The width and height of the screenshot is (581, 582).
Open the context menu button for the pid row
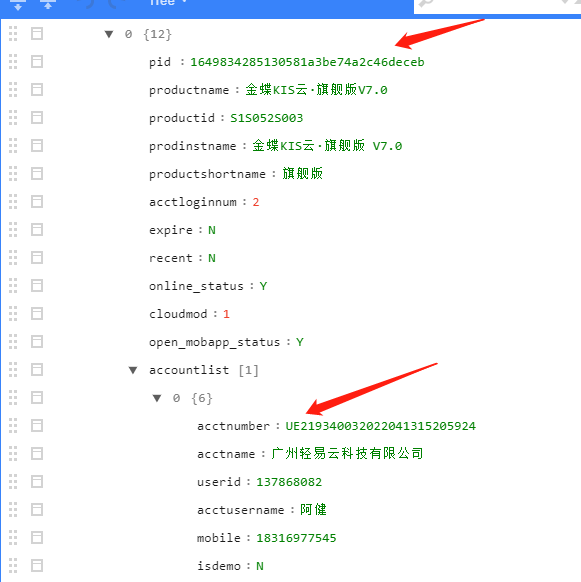(37, 62)
